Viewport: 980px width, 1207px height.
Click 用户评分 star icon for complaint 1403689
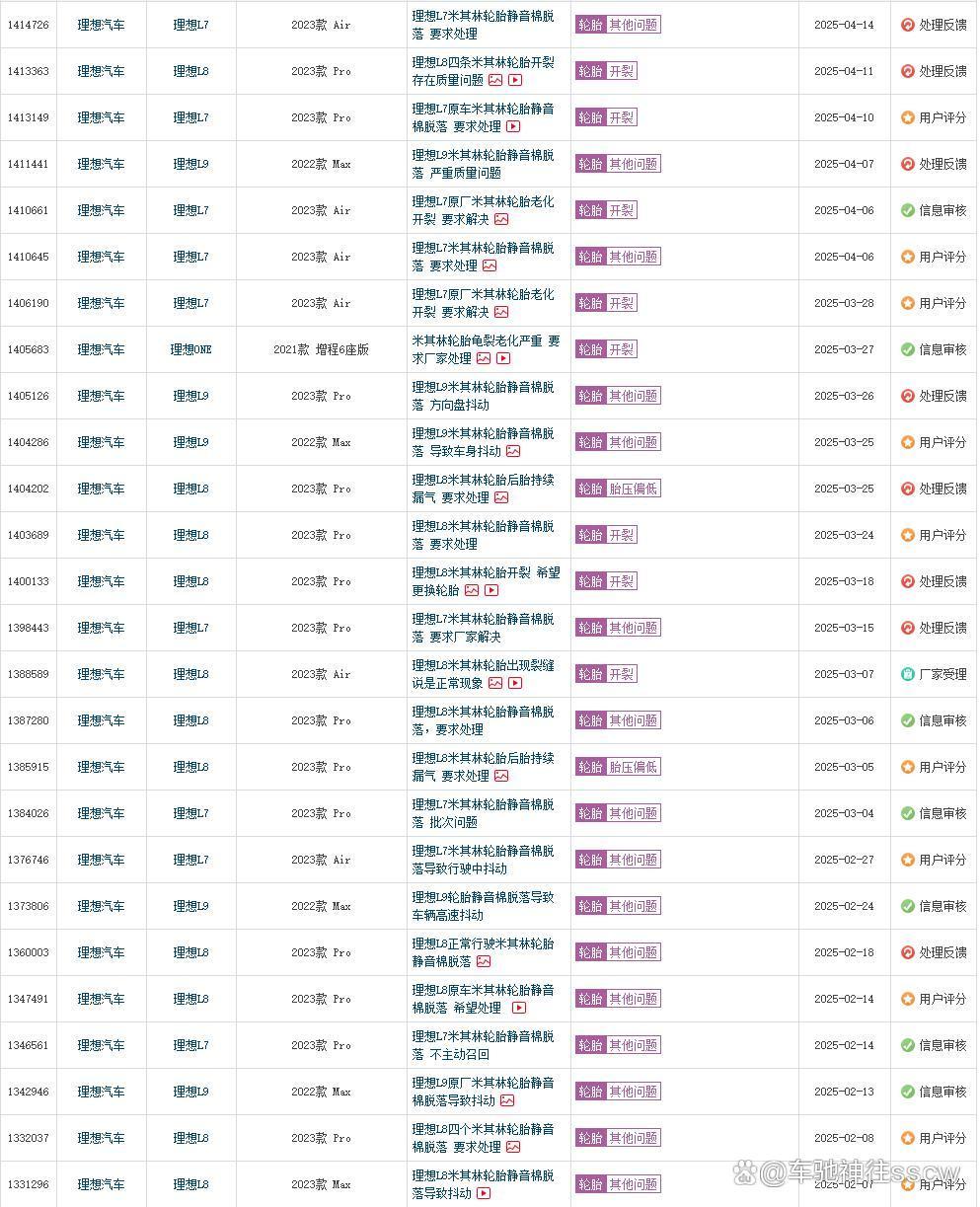[x=908, y=535]
